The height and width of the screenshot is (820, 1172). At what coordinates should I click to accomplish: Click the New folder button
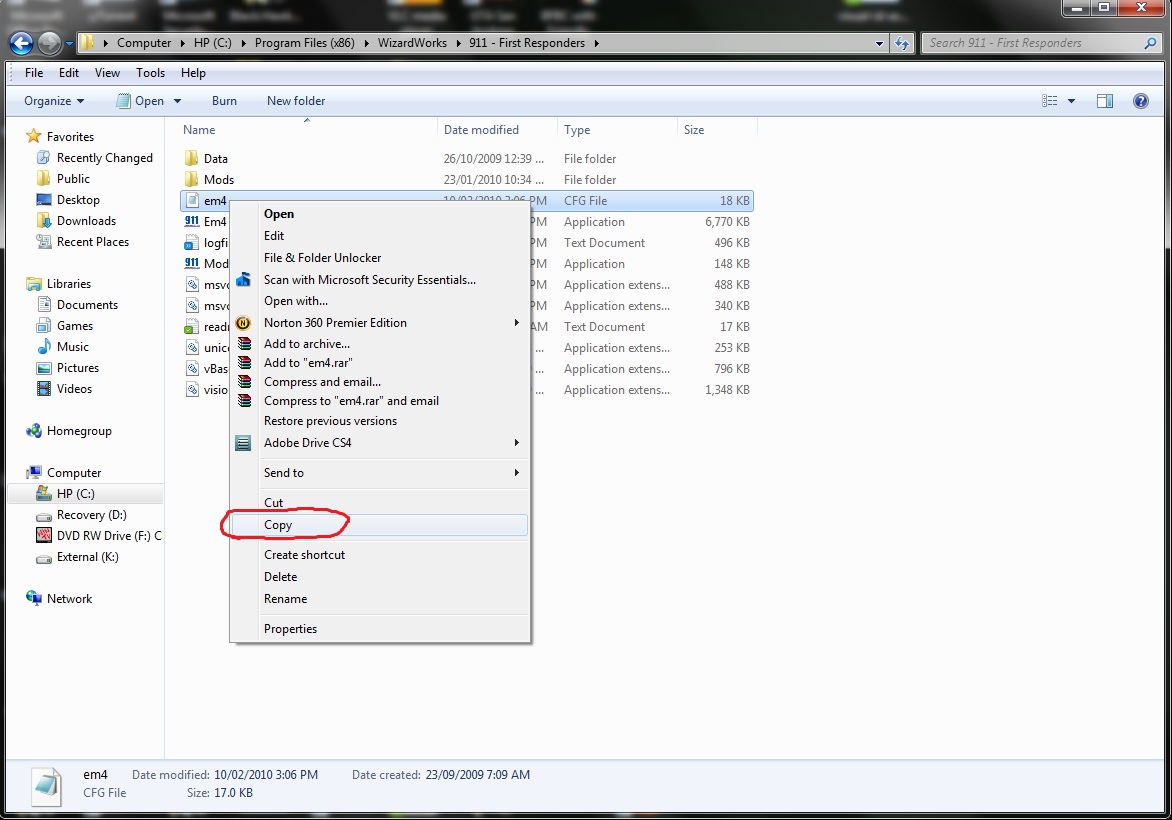tap(296, 101)
